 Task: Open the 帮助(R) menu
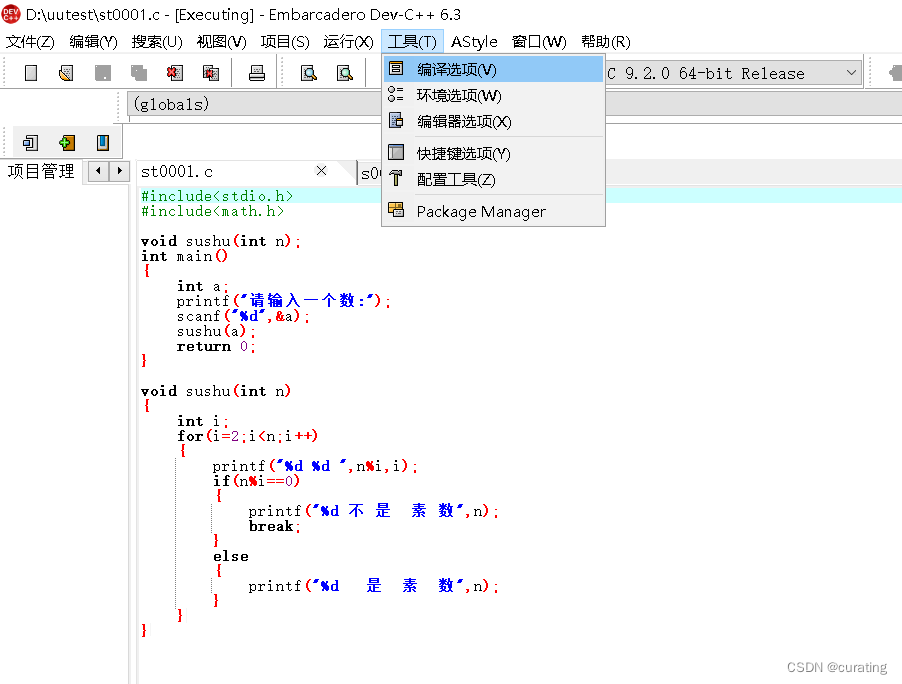(x=606, y=42)
